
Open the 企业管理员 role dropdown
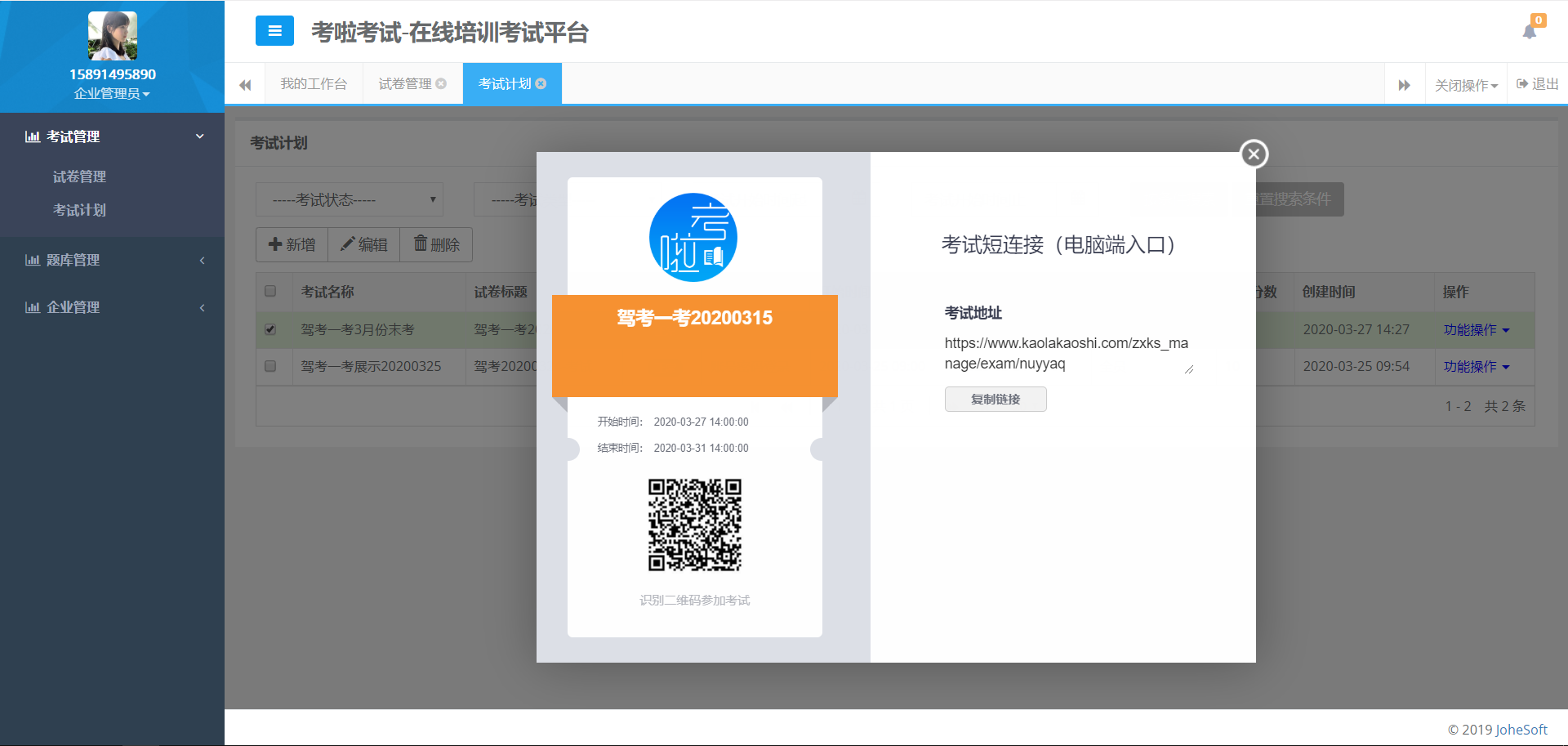point(112,94)
